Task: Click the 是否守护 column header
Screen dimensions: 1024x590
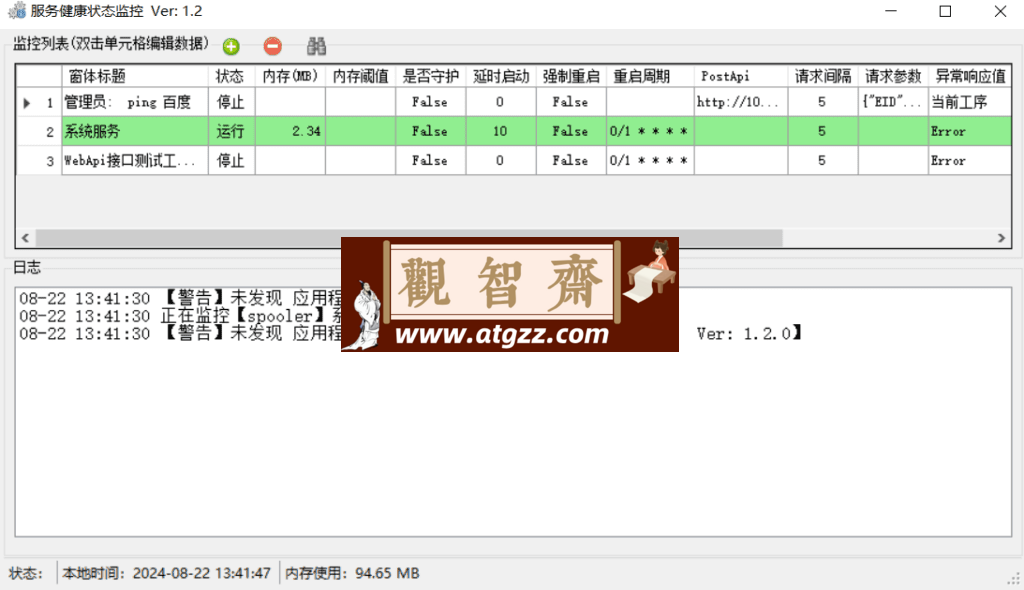Action: tap(430, 76)
